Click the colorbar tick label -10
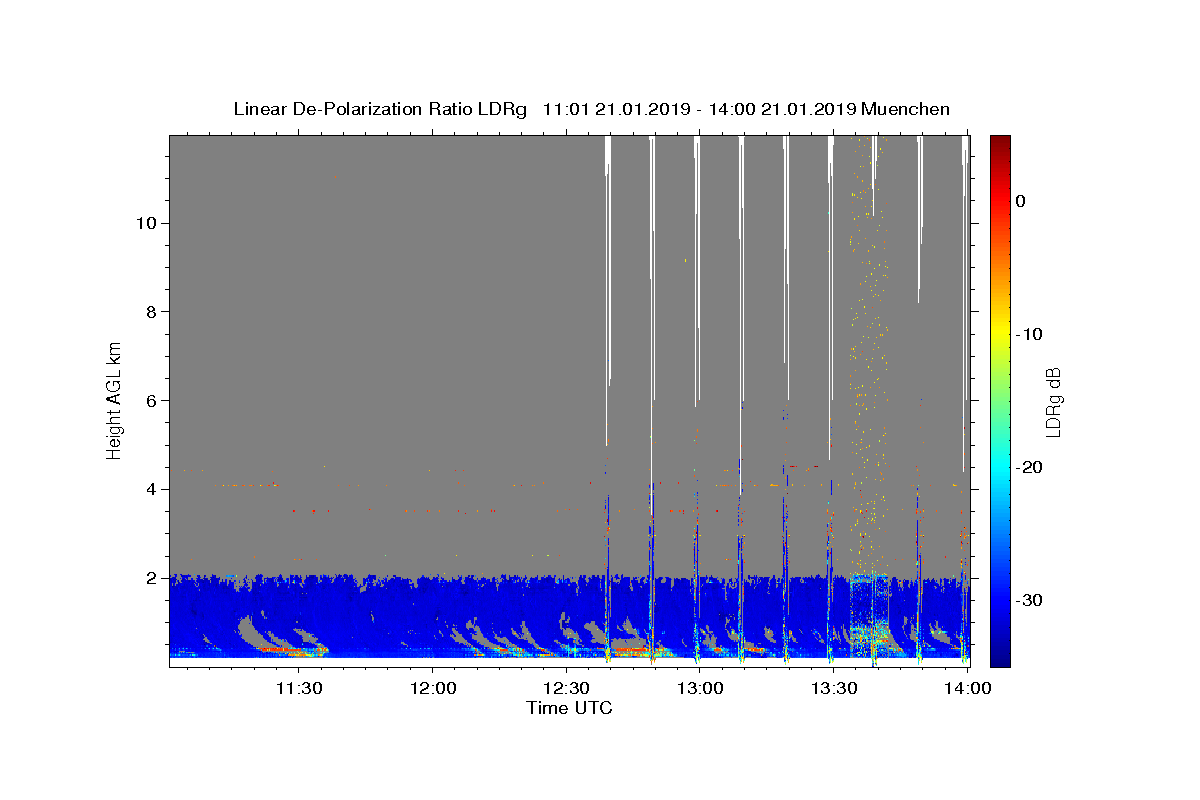Screen dimensions: 1200x800 click(1031, 334)
